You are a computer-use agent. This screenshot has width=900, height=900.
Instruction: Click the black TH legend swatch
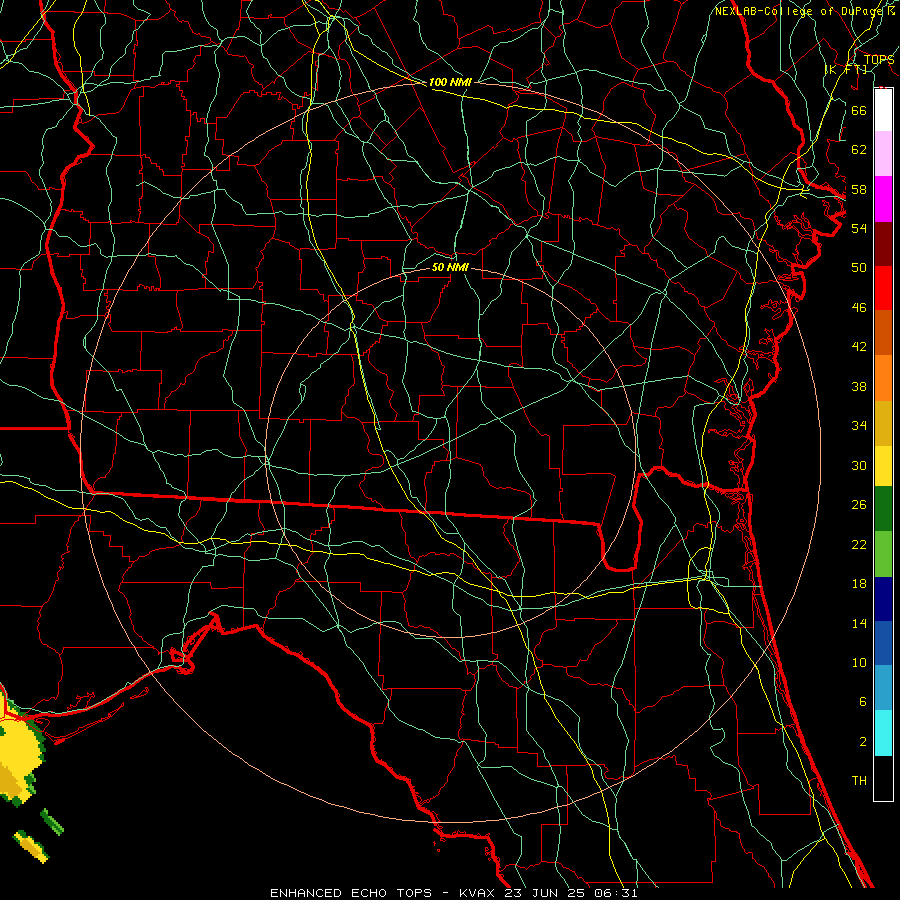883,778
